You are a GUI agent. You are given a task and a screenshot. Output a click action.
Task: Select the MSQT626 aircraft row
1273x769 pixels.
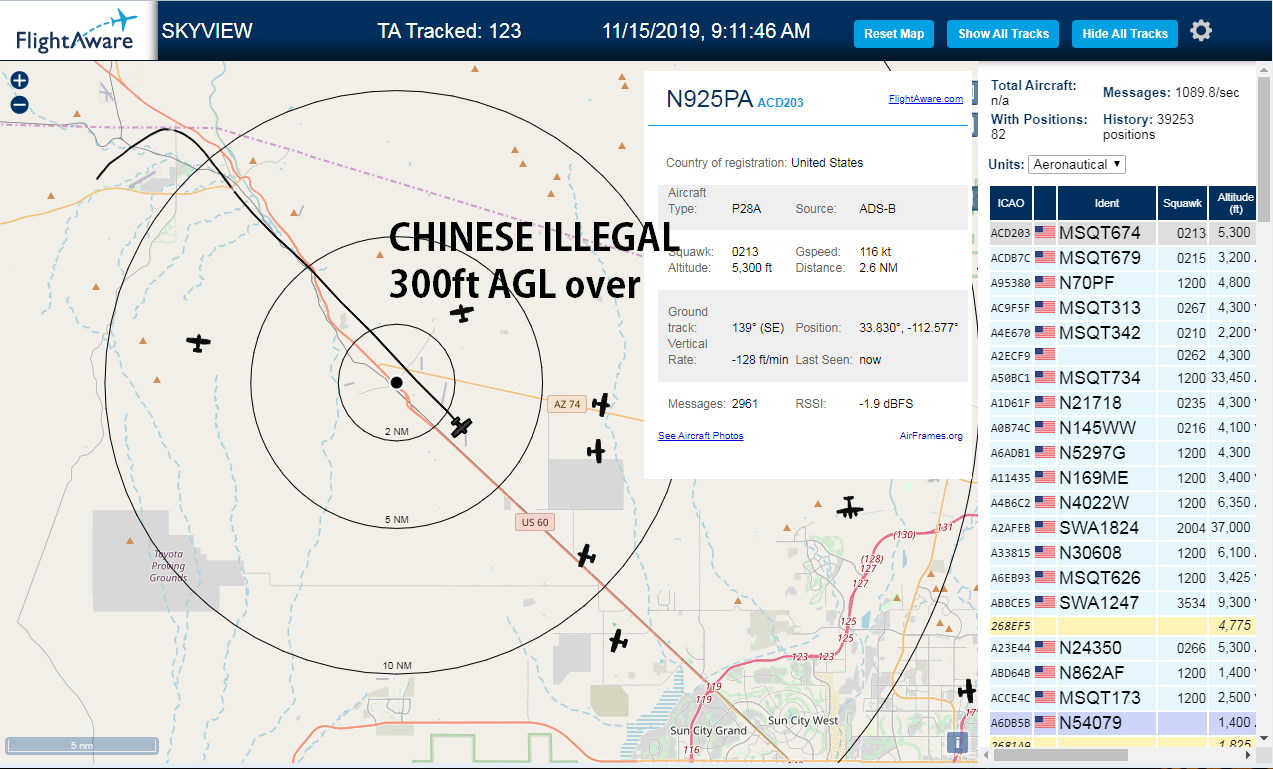point(1123,577)
